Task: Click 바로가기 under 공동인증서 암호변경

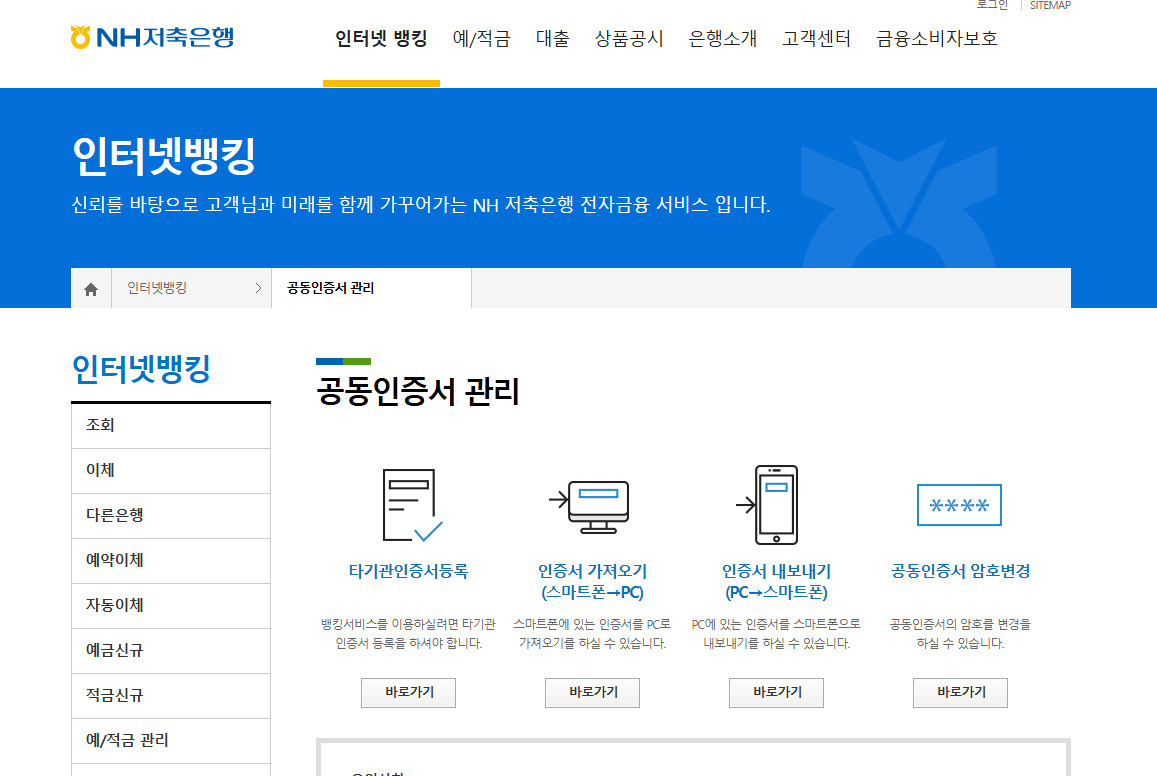Action: 960,693
